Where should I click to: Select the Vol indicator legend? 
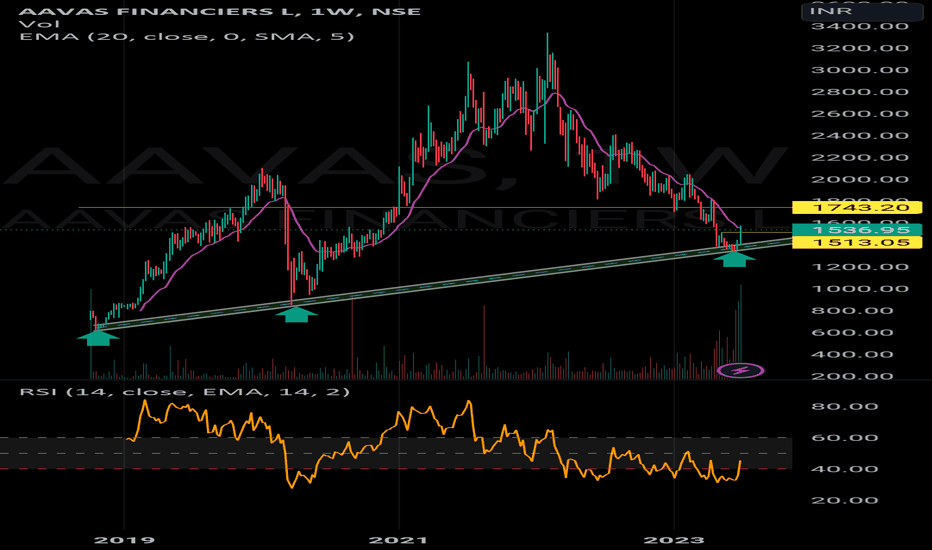click(39, 24)
